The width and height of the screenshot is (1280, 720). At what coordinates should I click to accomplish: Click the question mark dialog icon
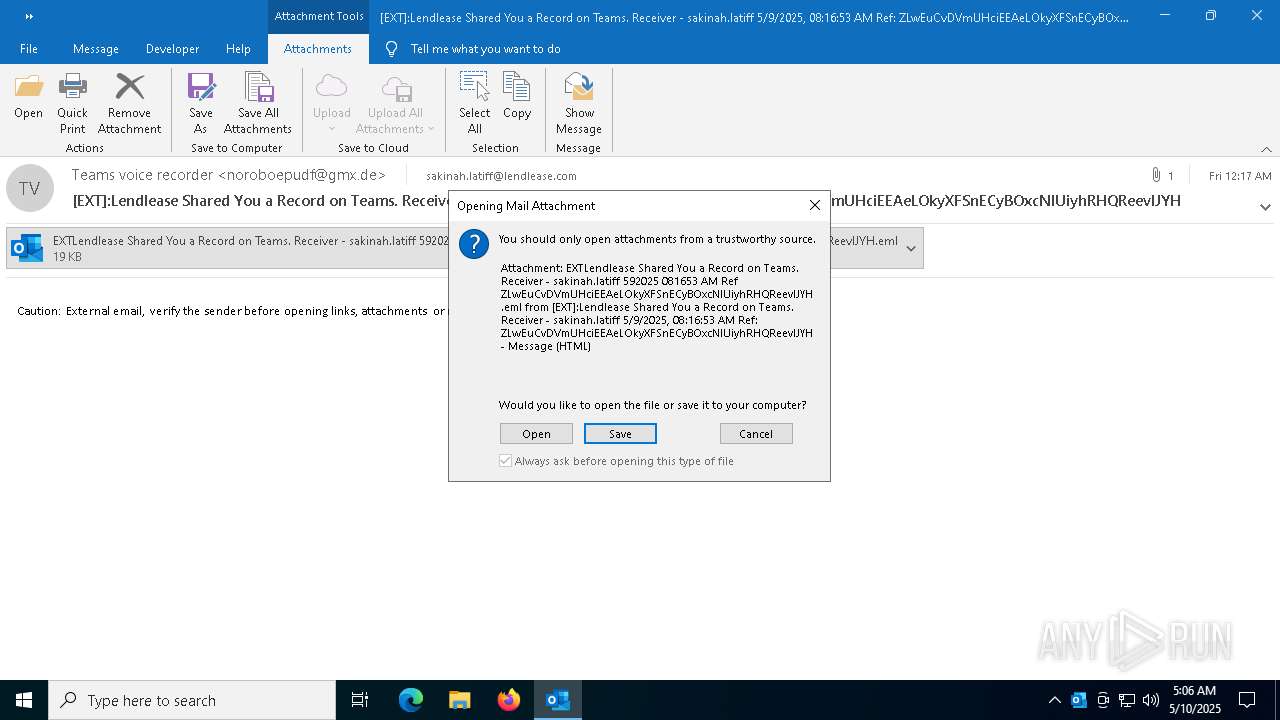click(x=474, y=244)
